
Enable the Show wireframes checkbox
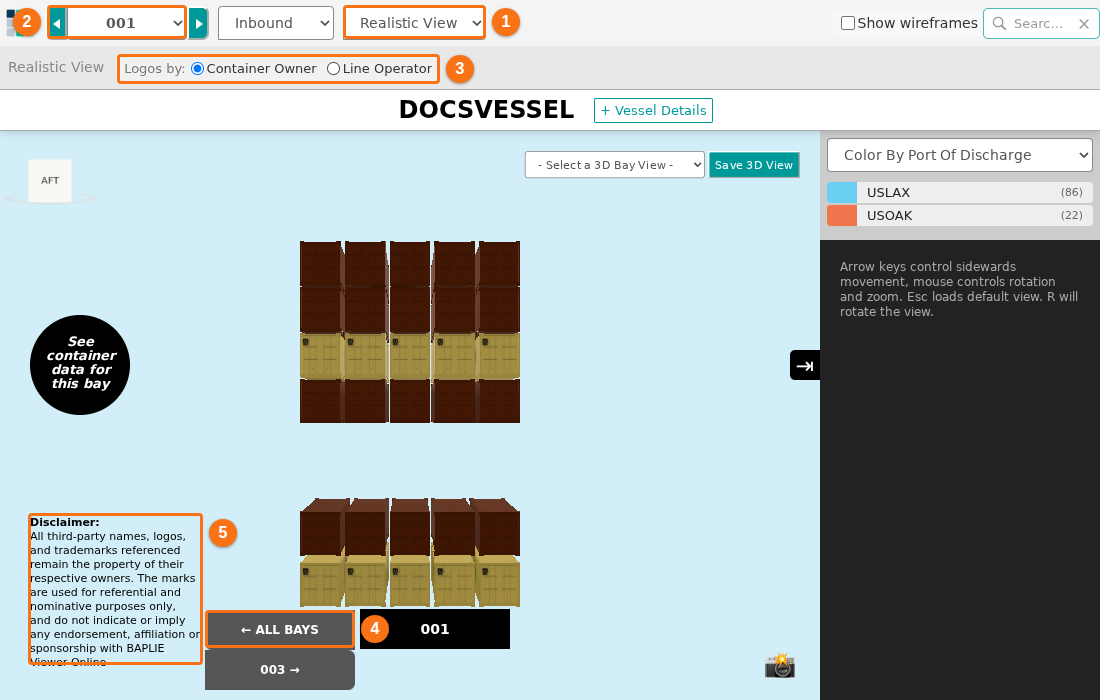point(847,23)
